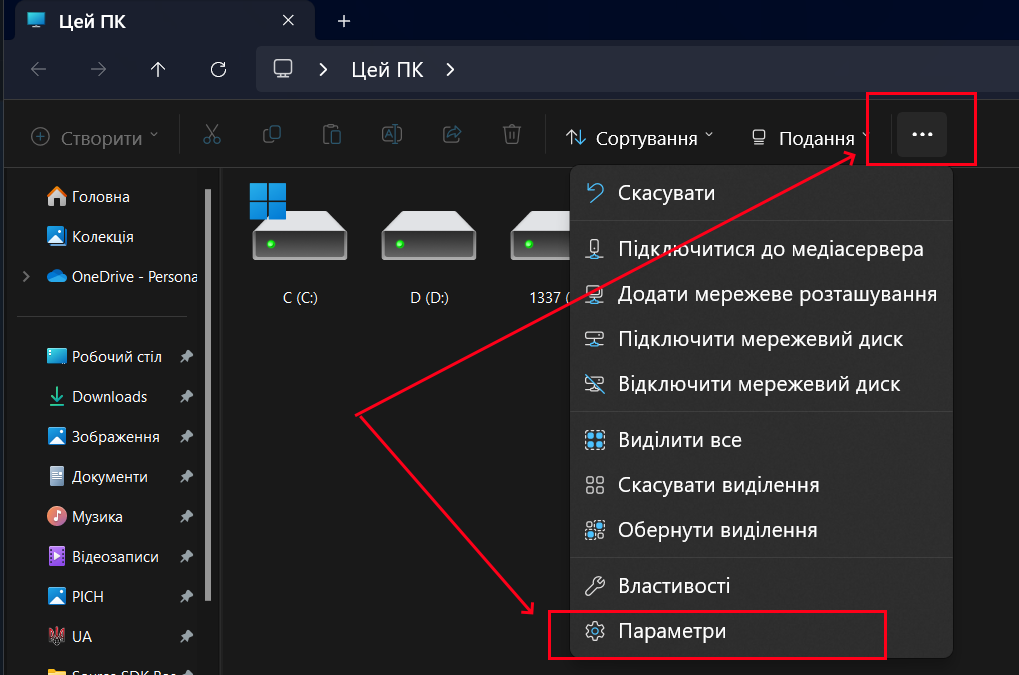Click the Copy icon in toolbar
Screen dimensions: 1019x675
tap(271, 135)
